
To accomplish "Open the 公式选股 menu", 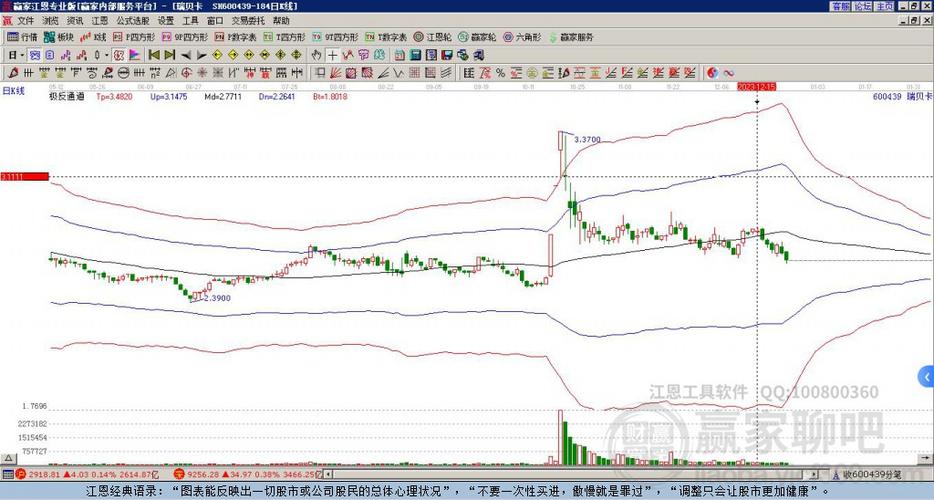I will [133, 20].
